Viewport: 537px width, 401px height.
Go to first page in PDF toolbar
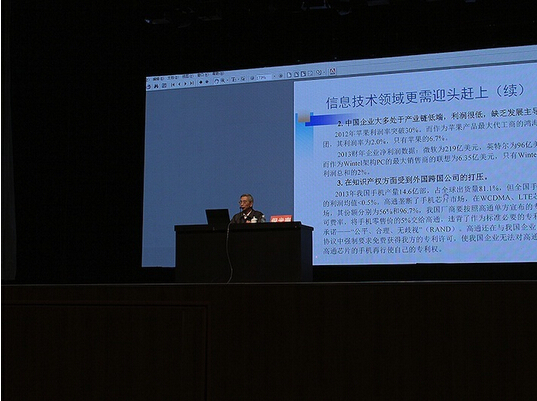click(173, 84)
